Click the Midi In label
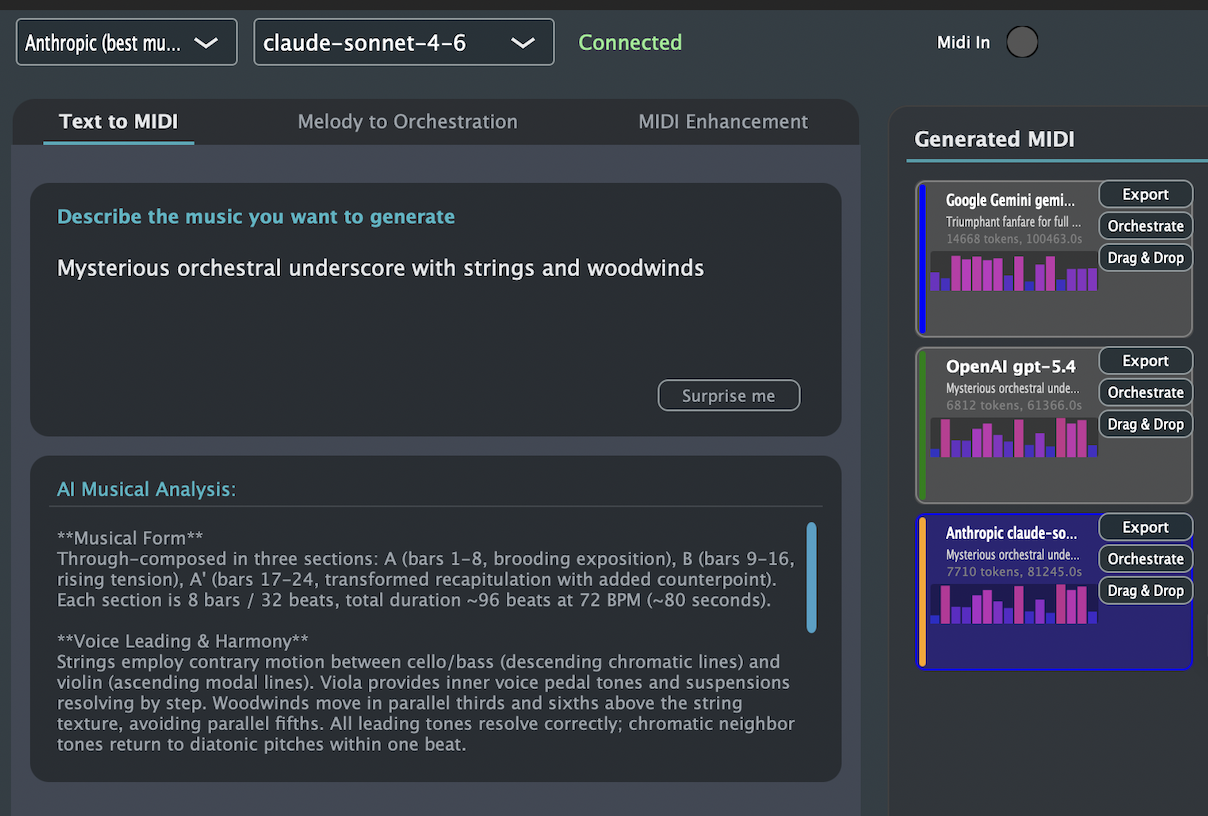 963,42
